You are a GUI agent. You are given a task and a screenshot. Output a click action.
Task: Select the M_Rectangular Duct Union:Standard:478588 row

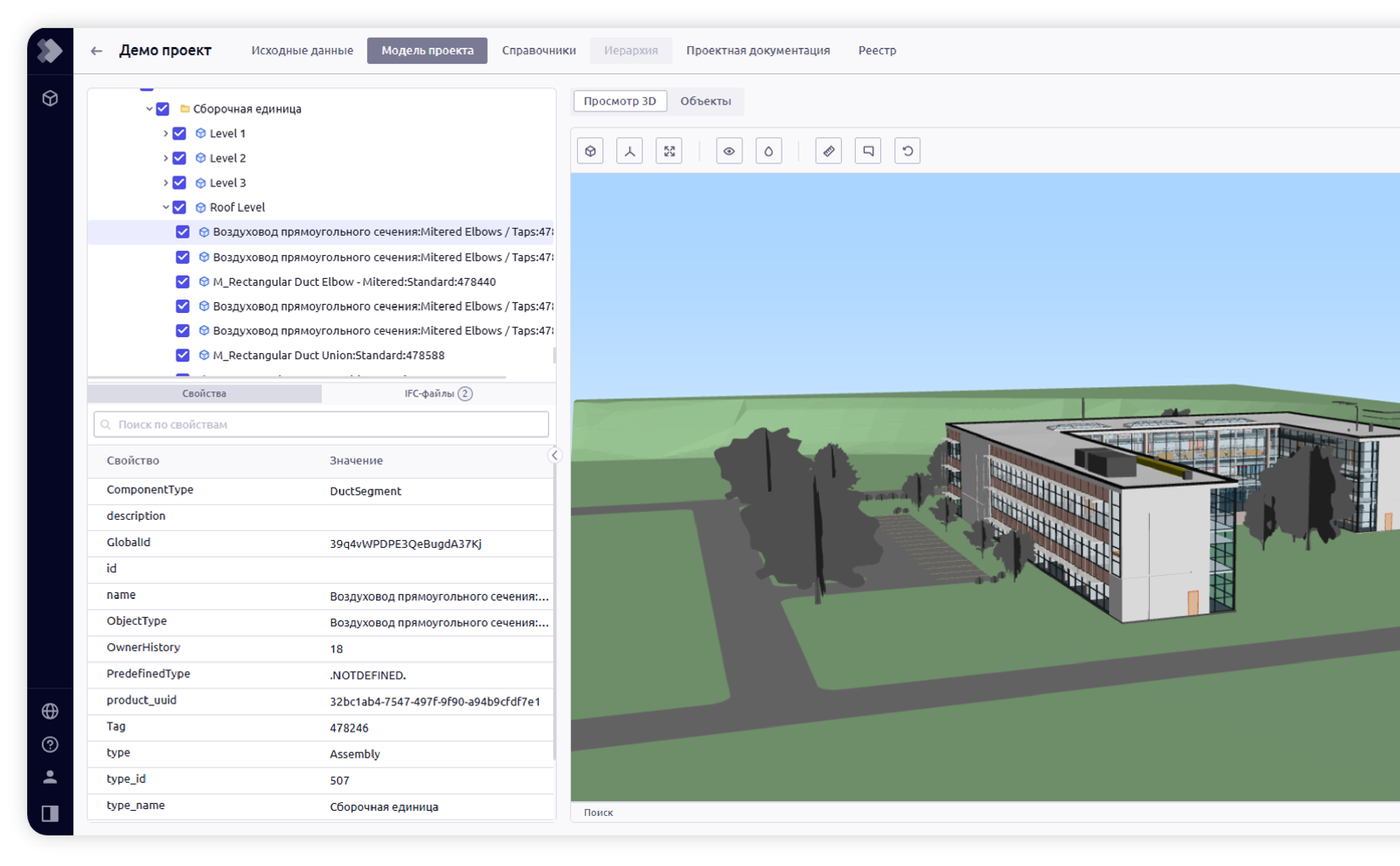point(321,355)
